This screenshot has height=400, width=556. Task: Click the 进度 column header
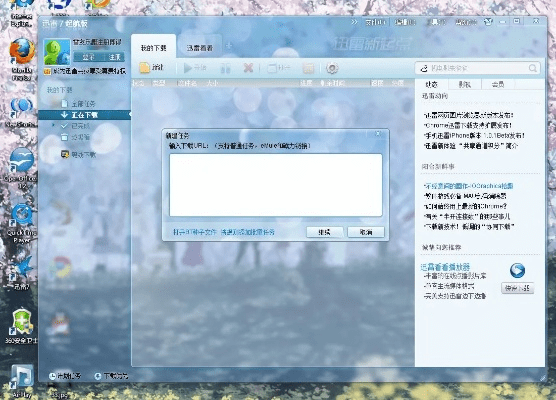[x=306, y=83]
